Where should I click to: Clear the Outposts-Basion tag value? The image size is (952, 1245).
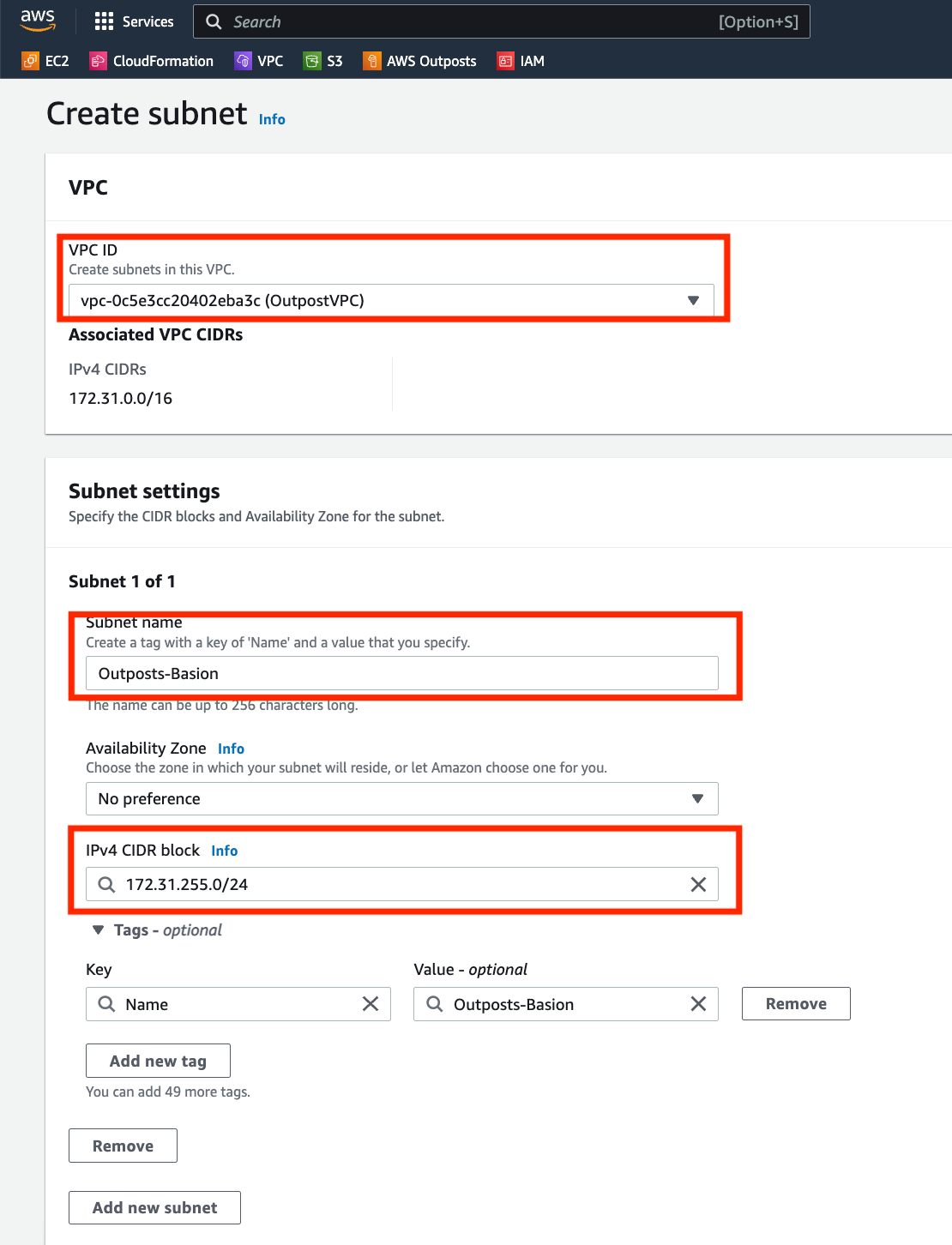coord(697,1003)
